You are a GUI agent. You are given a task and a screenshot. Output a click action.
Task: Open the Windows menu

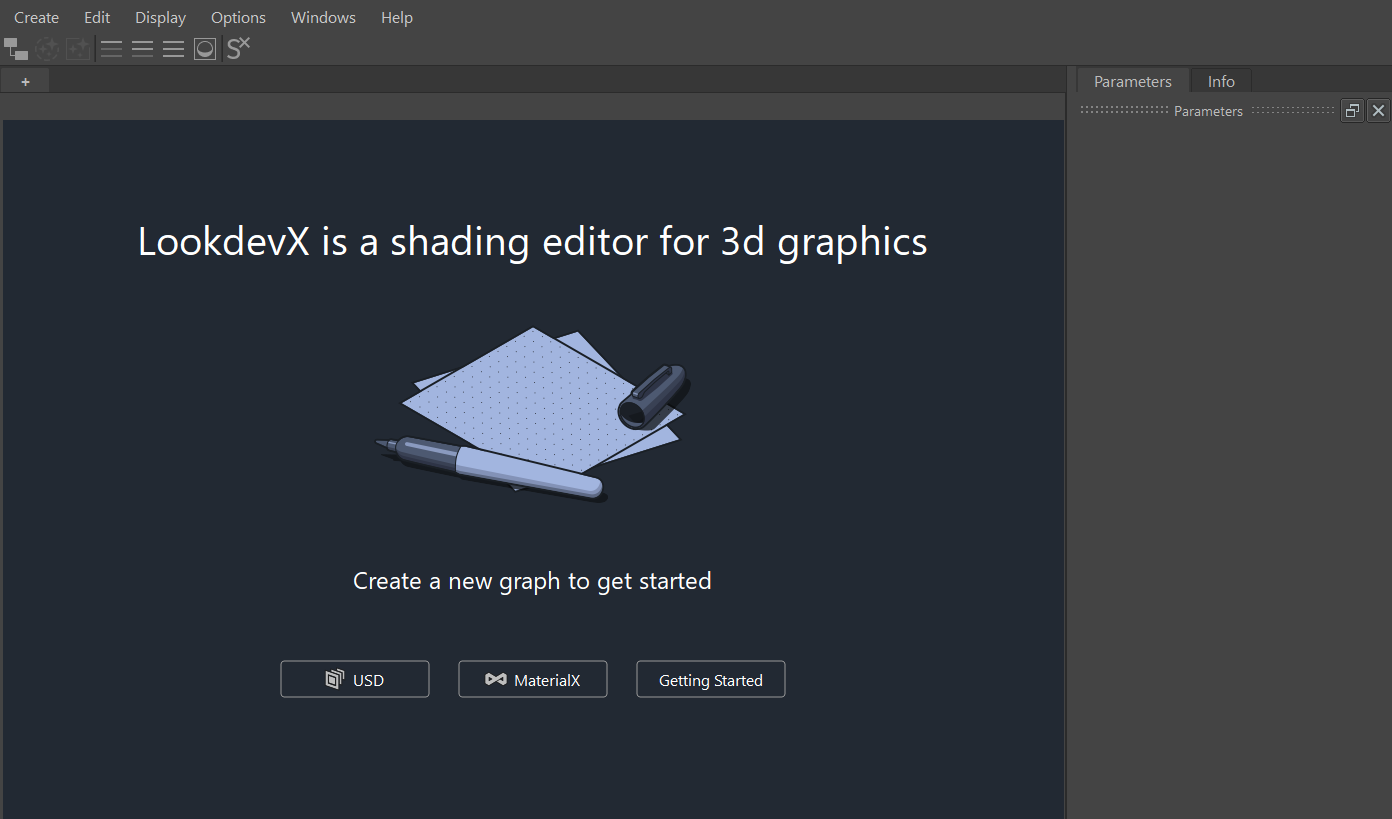[323, 17]
